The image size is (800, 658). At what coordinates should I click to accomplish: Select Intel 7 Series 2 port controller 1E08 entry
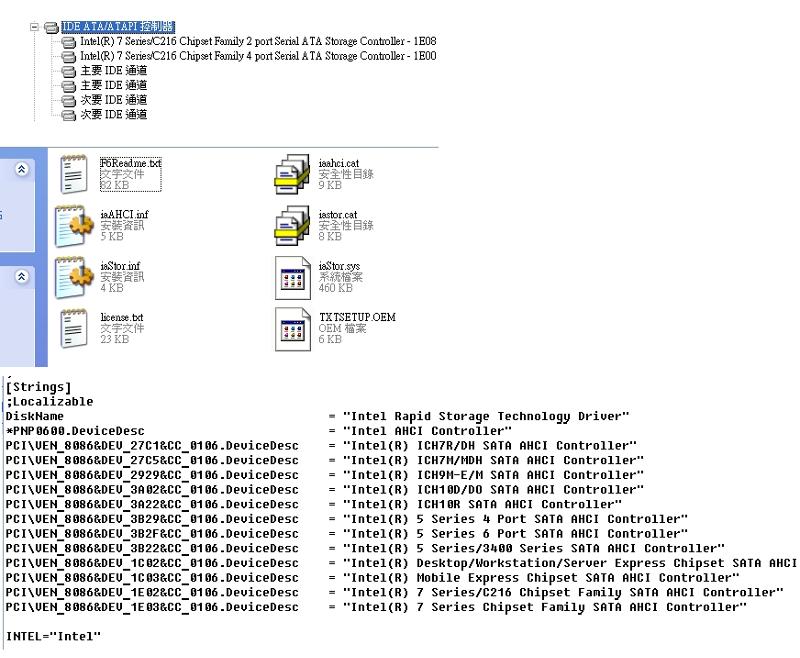point(258,41)
